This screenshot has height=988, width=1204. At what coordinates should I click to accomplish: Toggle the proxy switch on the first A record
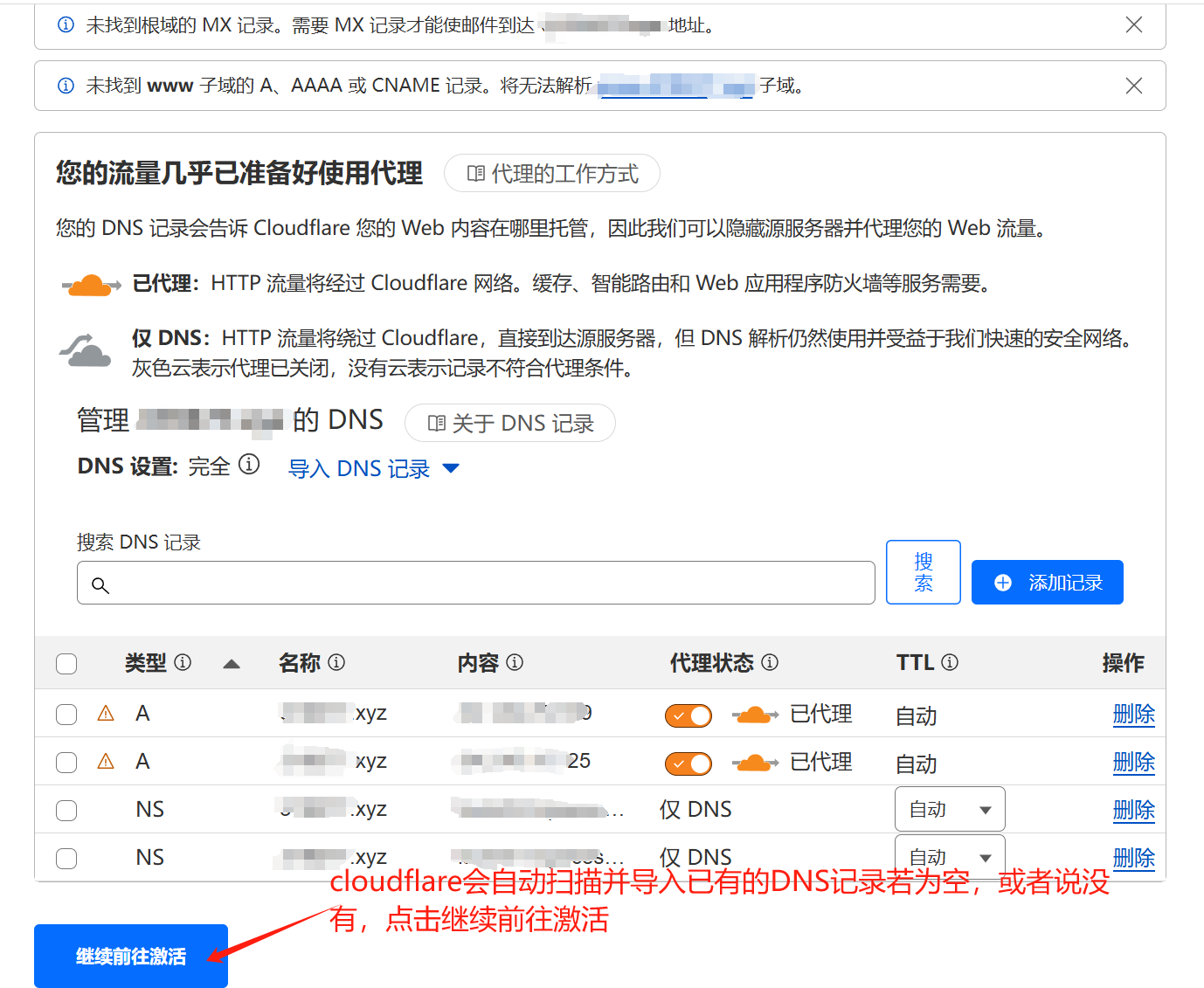click(x=688, y=716)
